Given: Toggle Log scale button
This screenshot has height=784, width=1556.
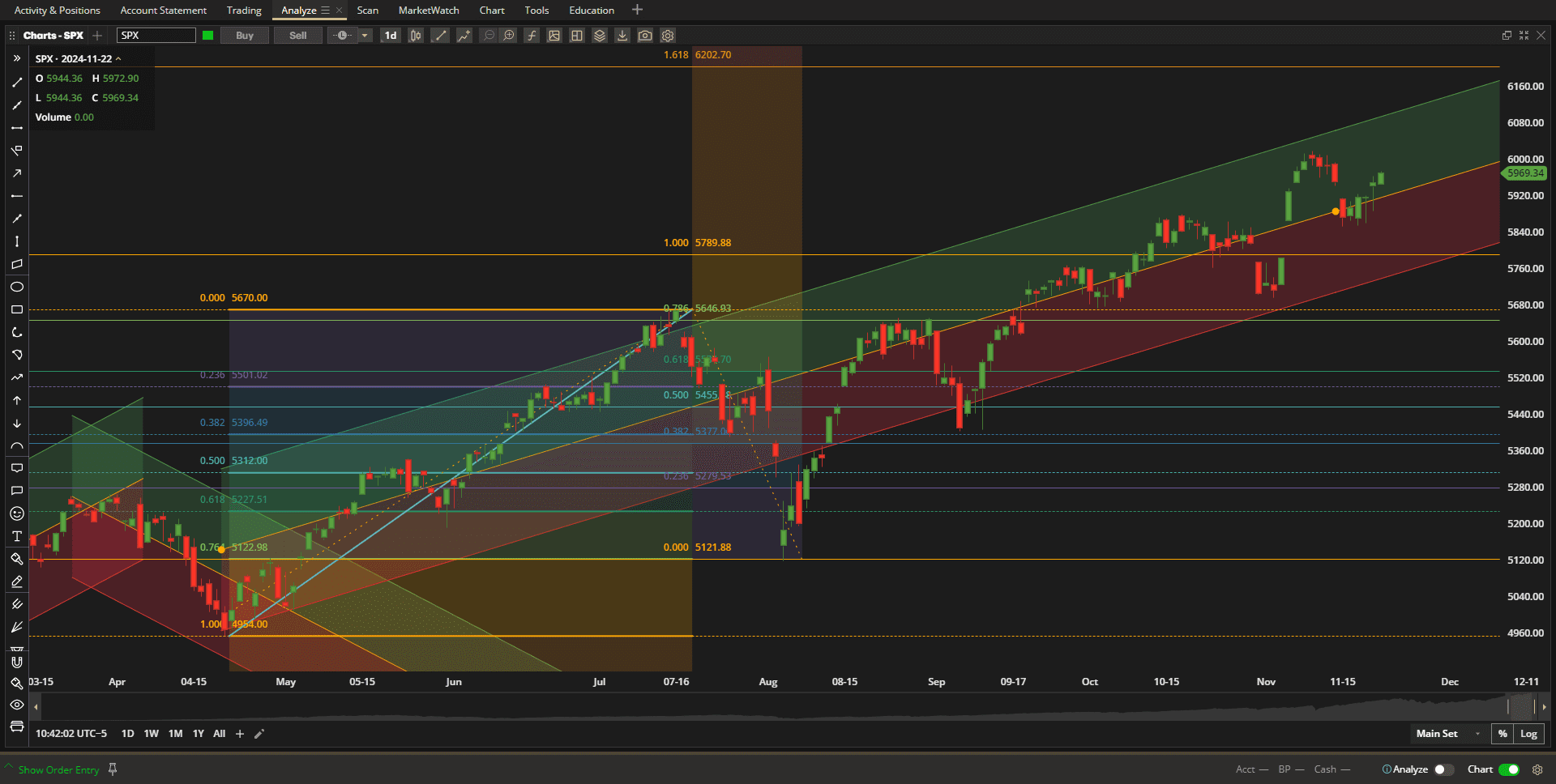Looking at the screenshot, I should click(x=1529, y=734).
